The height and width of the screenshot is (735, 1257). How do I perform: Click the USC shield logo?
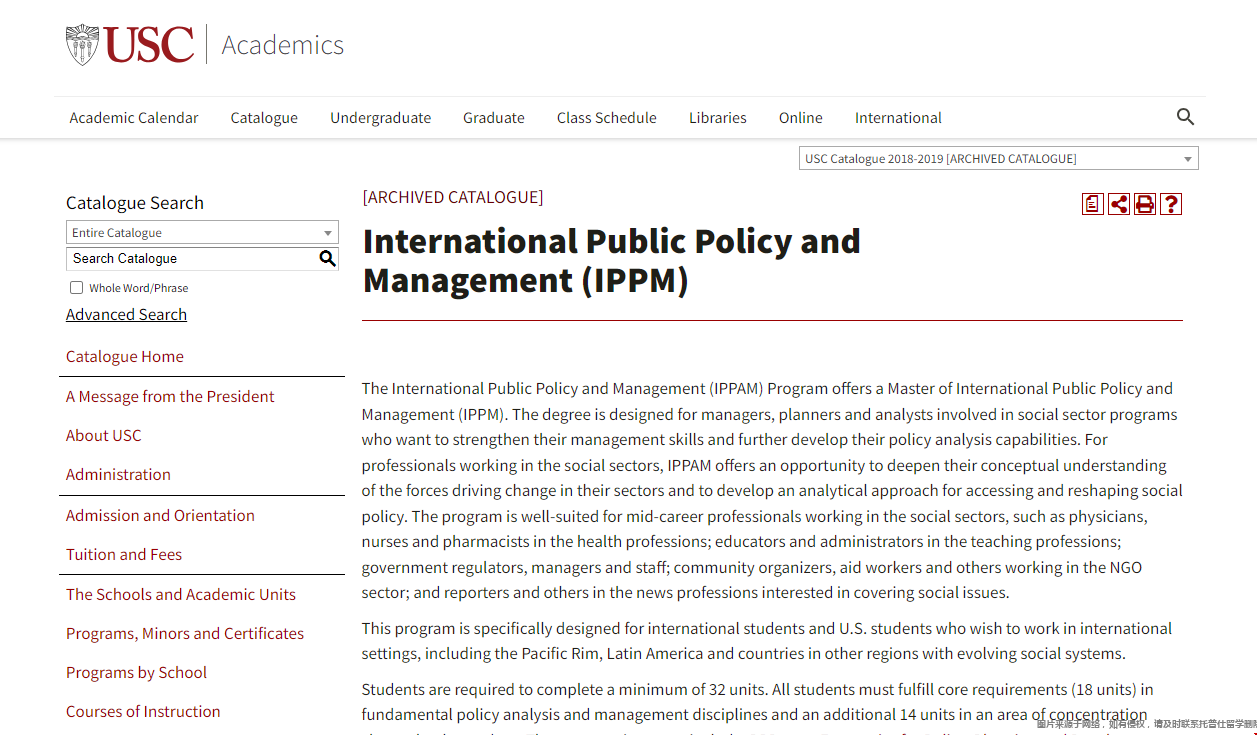point(82,46)
